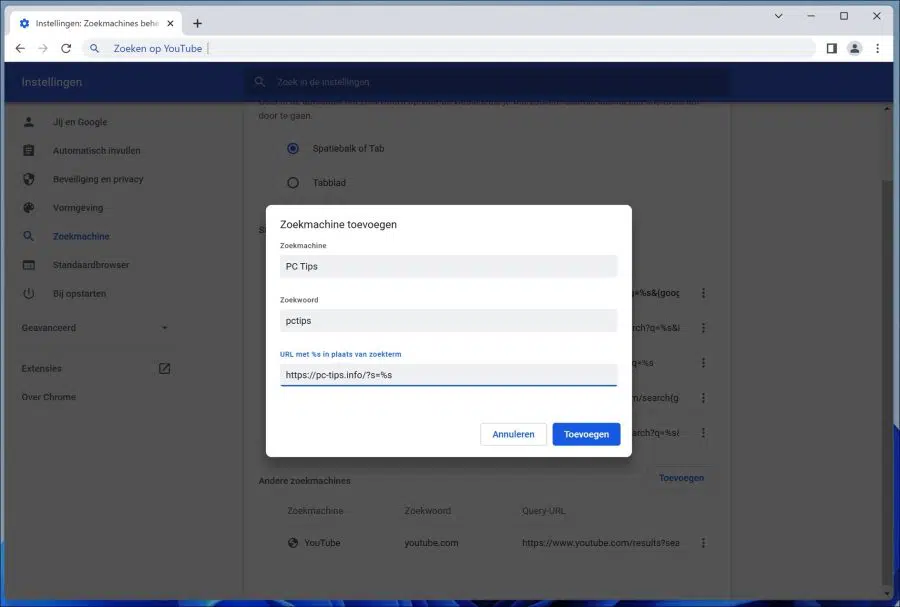Image resolution: width=900 pixels, height=607 pixels.
Task: Open the Zoekmachine settings section
Action: [x=81, y=236]
